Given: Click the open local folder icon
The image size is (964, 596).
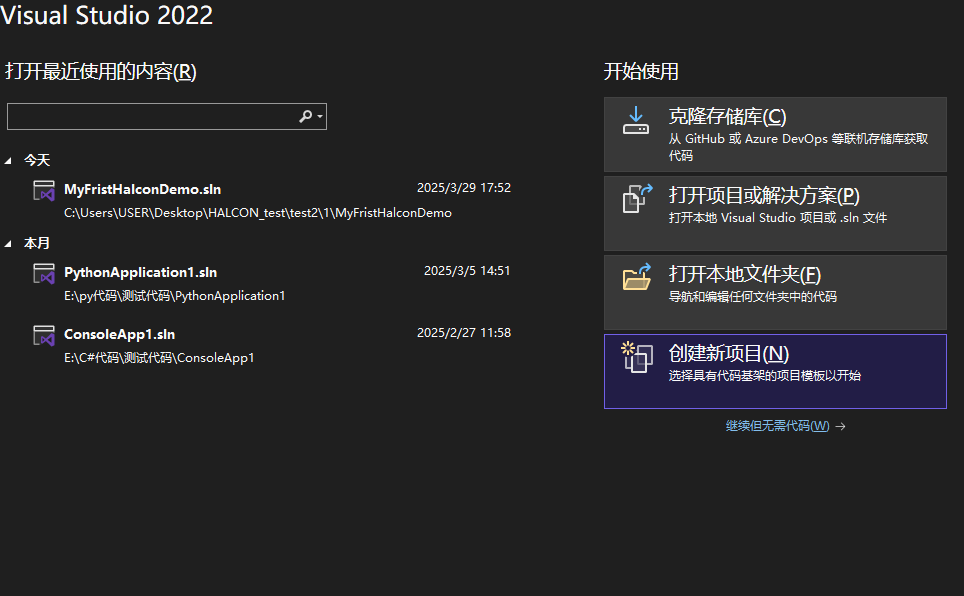Looking at the screenshot, I should point(637,277).
